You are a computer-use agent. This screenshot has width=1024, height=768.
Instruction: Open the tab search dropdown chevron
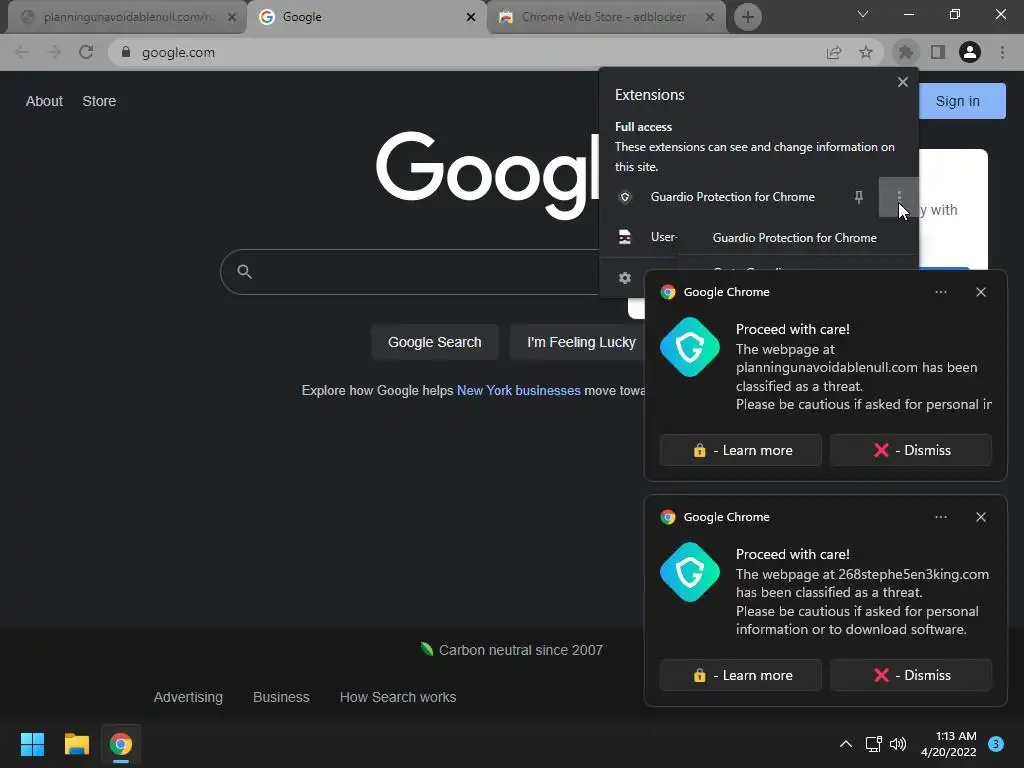point(863,14)
